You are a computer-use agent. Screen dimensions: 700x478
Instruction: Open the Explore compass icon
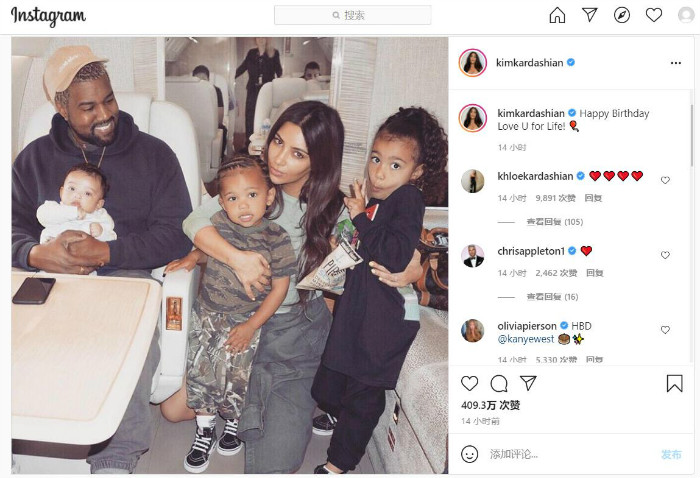click(x=622, y=15)
